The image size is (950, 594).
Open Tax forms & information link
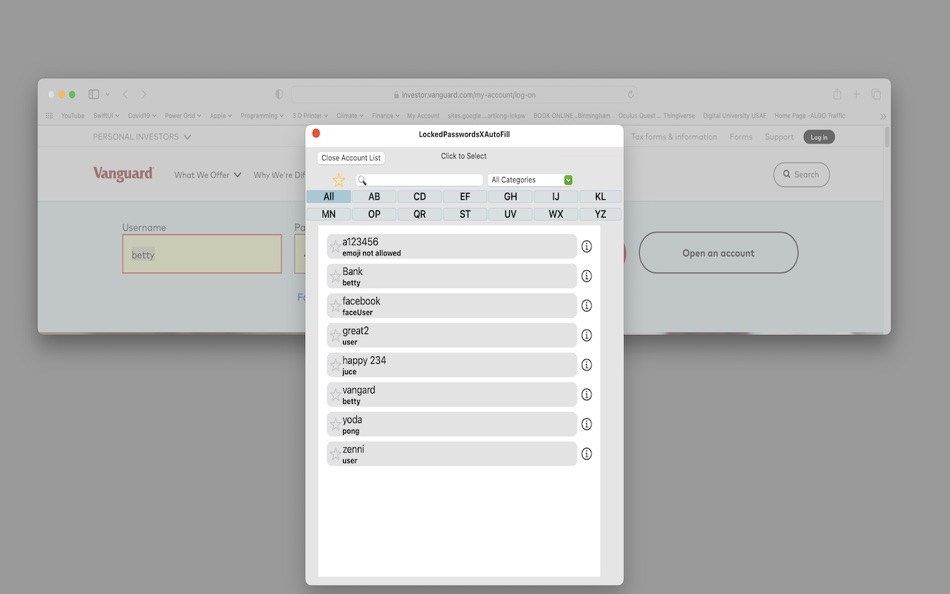(x=674, y=137)
